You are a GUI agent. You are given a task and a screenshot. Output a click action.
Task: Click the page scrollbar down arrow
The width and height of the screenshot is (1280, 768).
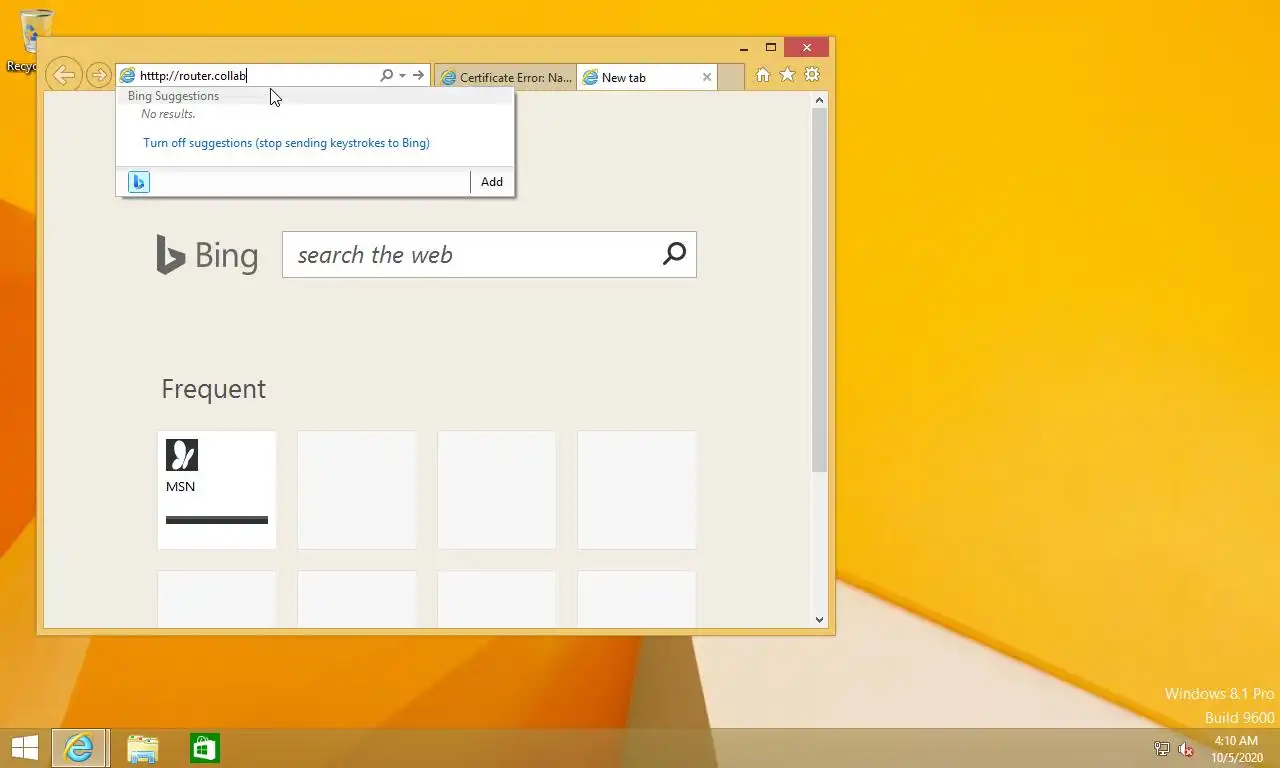pyautogui.click(x=820, y=620)
